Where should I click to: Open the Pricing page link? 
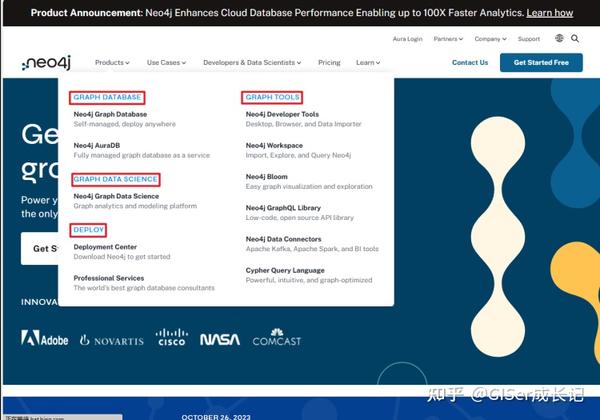click(x=329, y=63)
